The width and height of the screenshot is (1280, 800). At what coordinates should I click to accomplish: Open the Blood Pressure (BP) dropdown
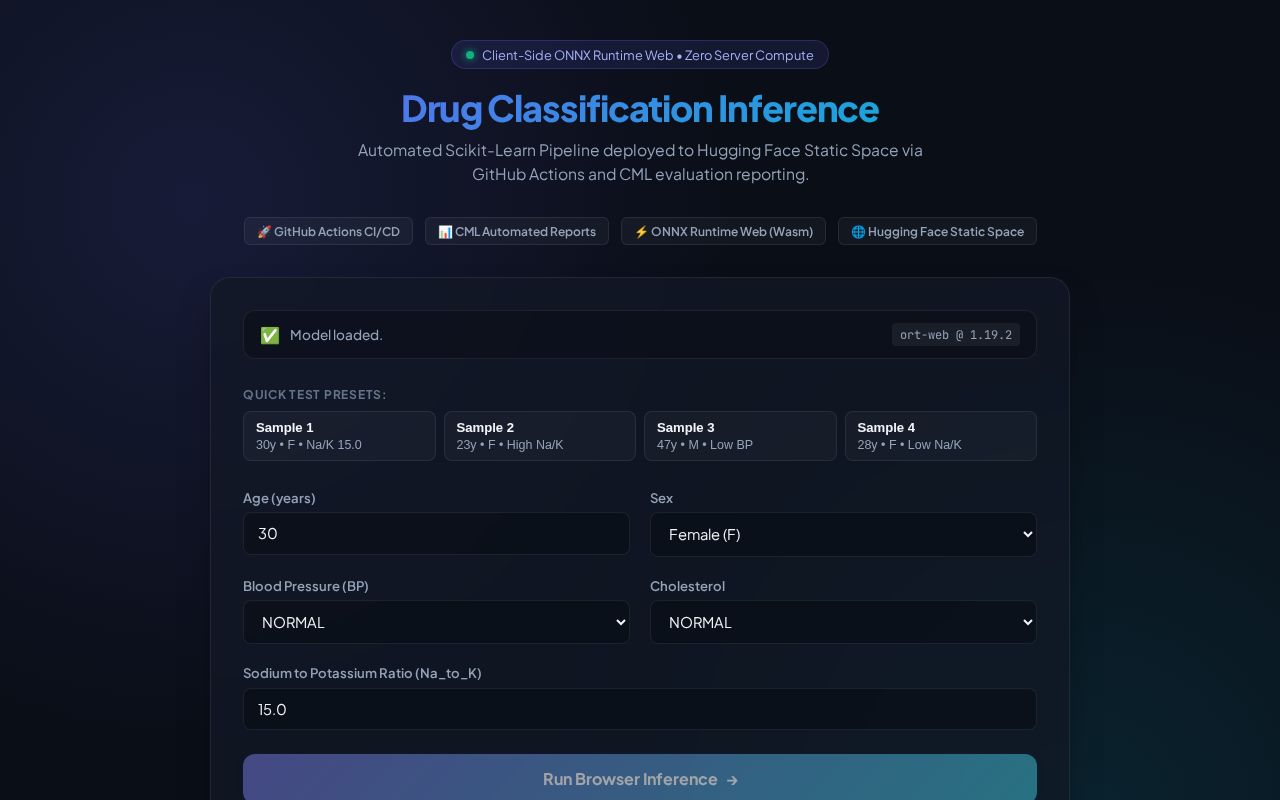(x=436, y=622)
